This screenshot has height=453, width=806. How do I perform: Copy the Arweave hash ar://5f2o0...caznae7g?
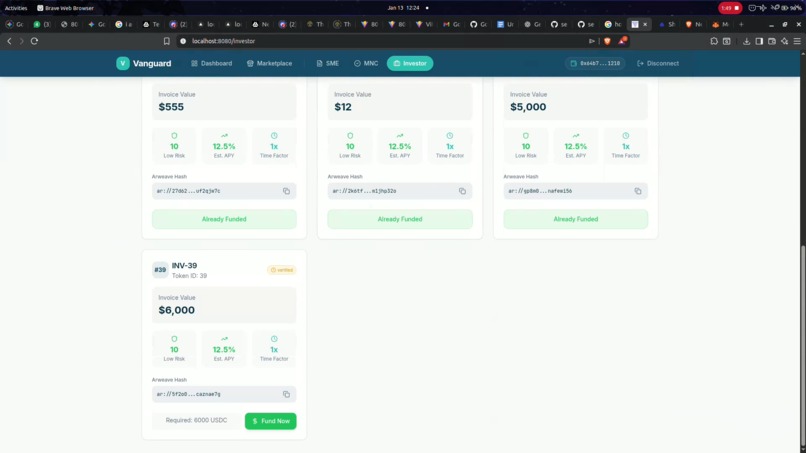click(x=286, y=394)
